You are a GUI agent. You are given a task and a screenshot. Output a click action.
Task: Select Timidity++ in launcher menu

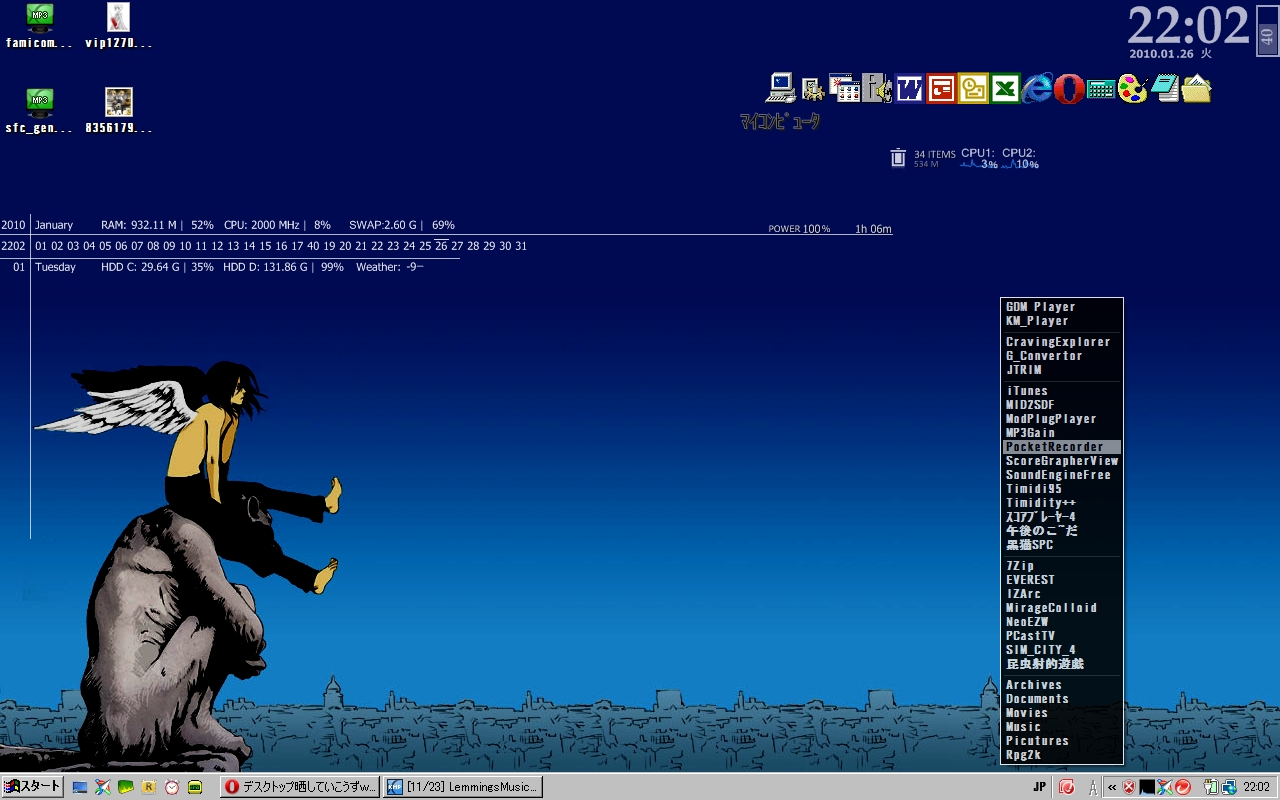click(x=1062, y=503)
